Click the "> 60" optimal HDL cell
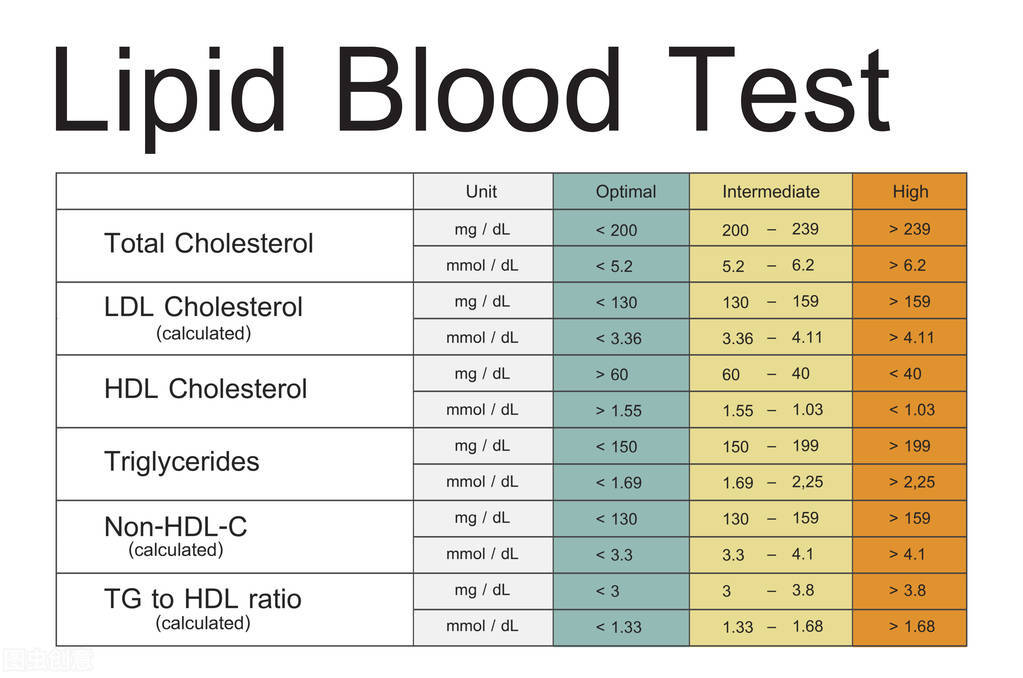This screenshot has width=1023, height=678. [x=612, y=374]
